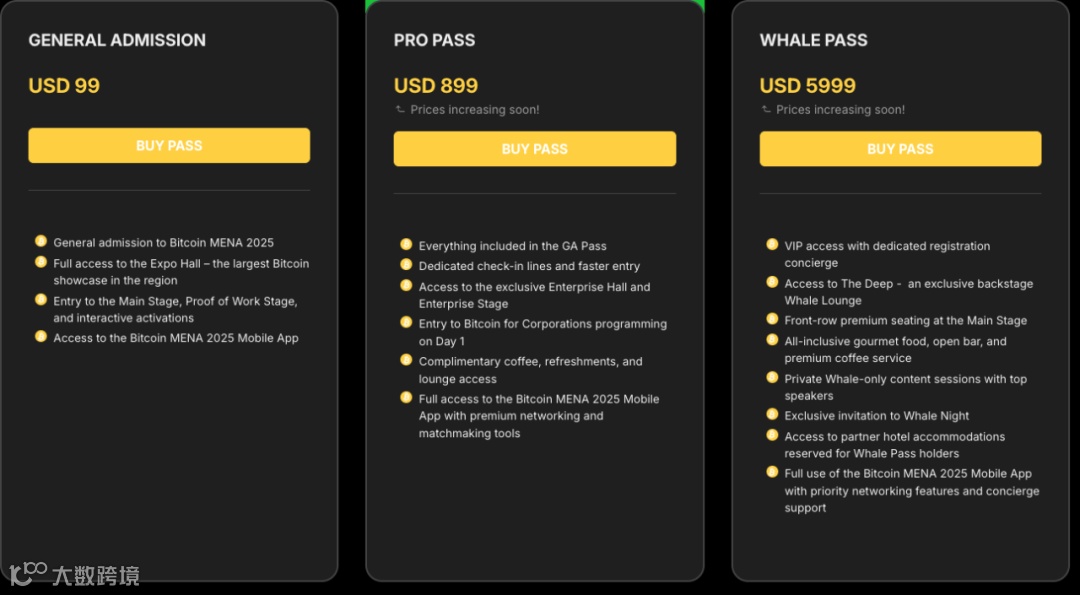Select the GENERAL ADMISSION heading

pyautogui.click(x=117, y=41)
